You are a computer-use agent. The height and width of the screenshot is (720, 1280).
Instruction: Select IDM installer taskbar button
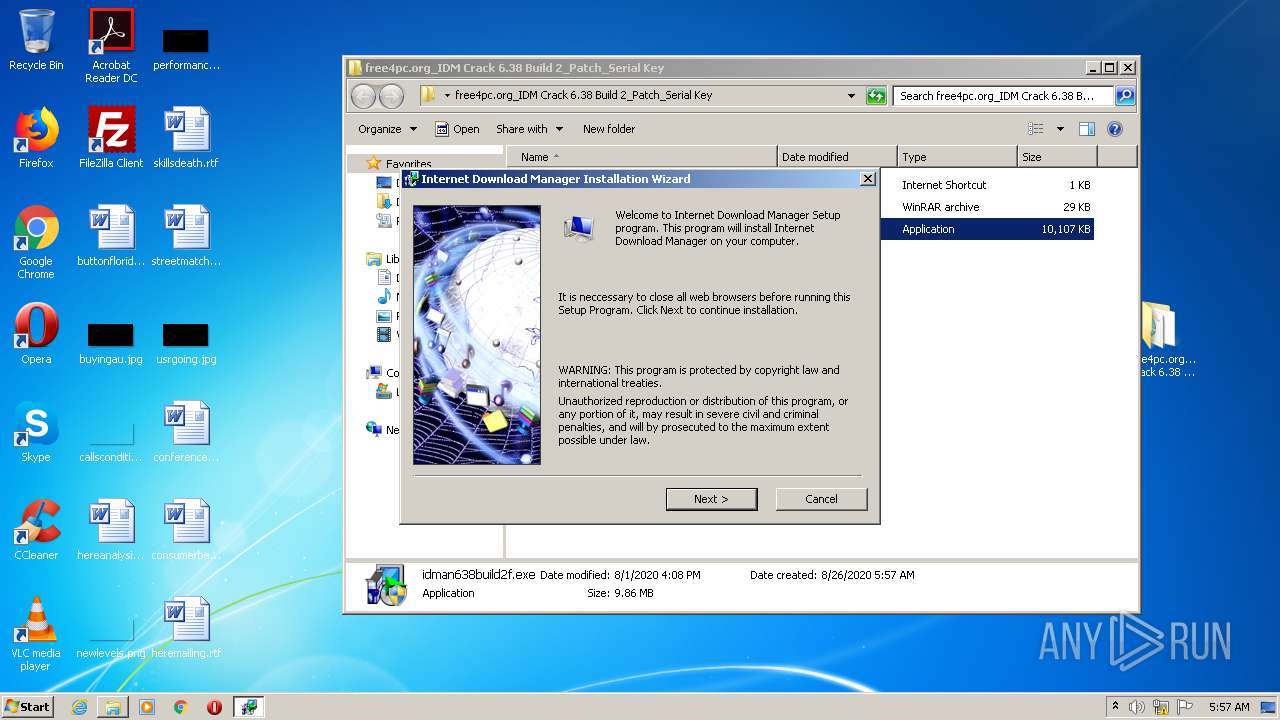[248, 707]
